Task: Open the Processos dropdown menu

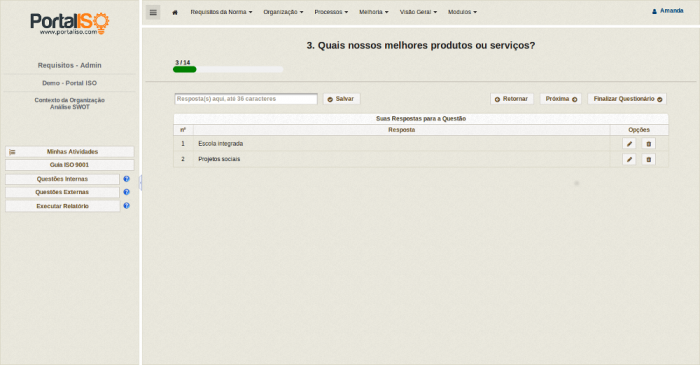Action: (331, 12)
